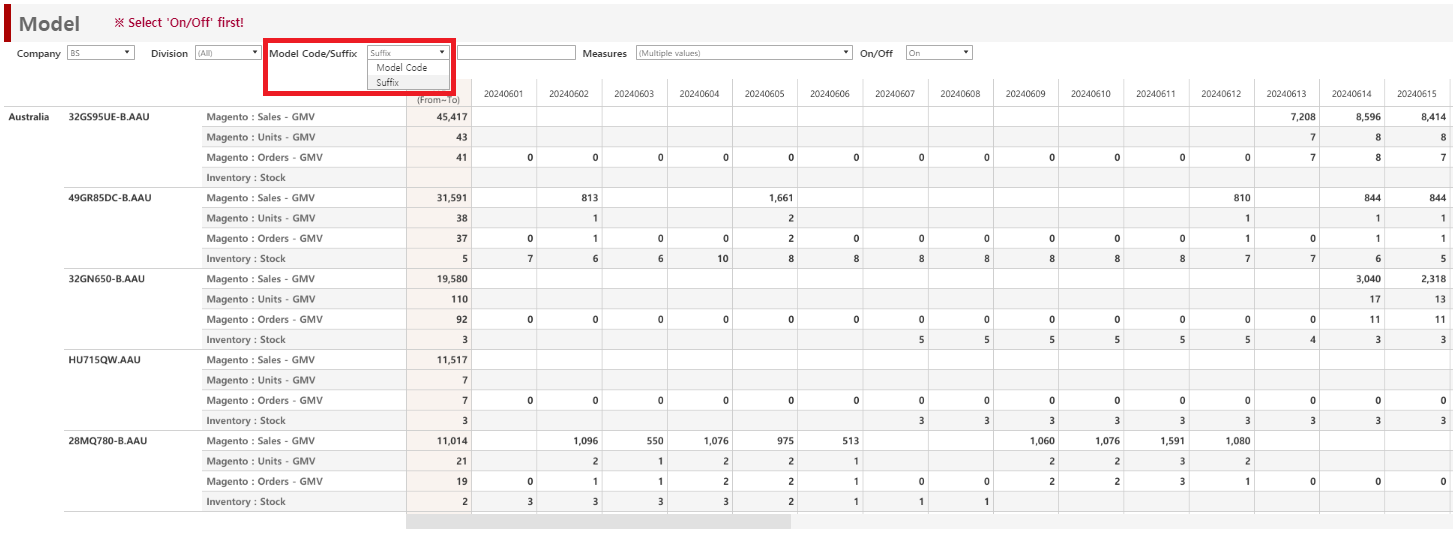Select model HU715QW.AAU row label
This screenshot has width=1453, height=535.
point(104,360)
